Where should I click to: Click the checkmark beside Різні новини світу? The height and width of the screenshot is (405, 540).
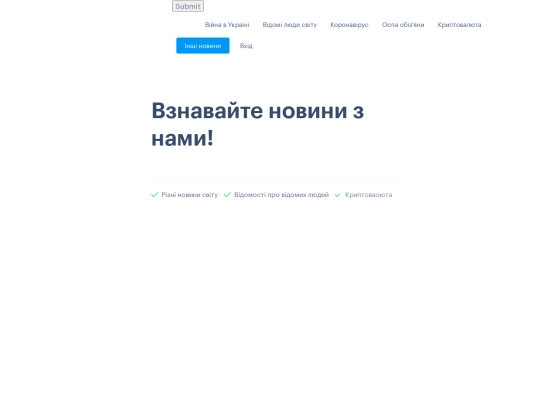coord(155,195)
